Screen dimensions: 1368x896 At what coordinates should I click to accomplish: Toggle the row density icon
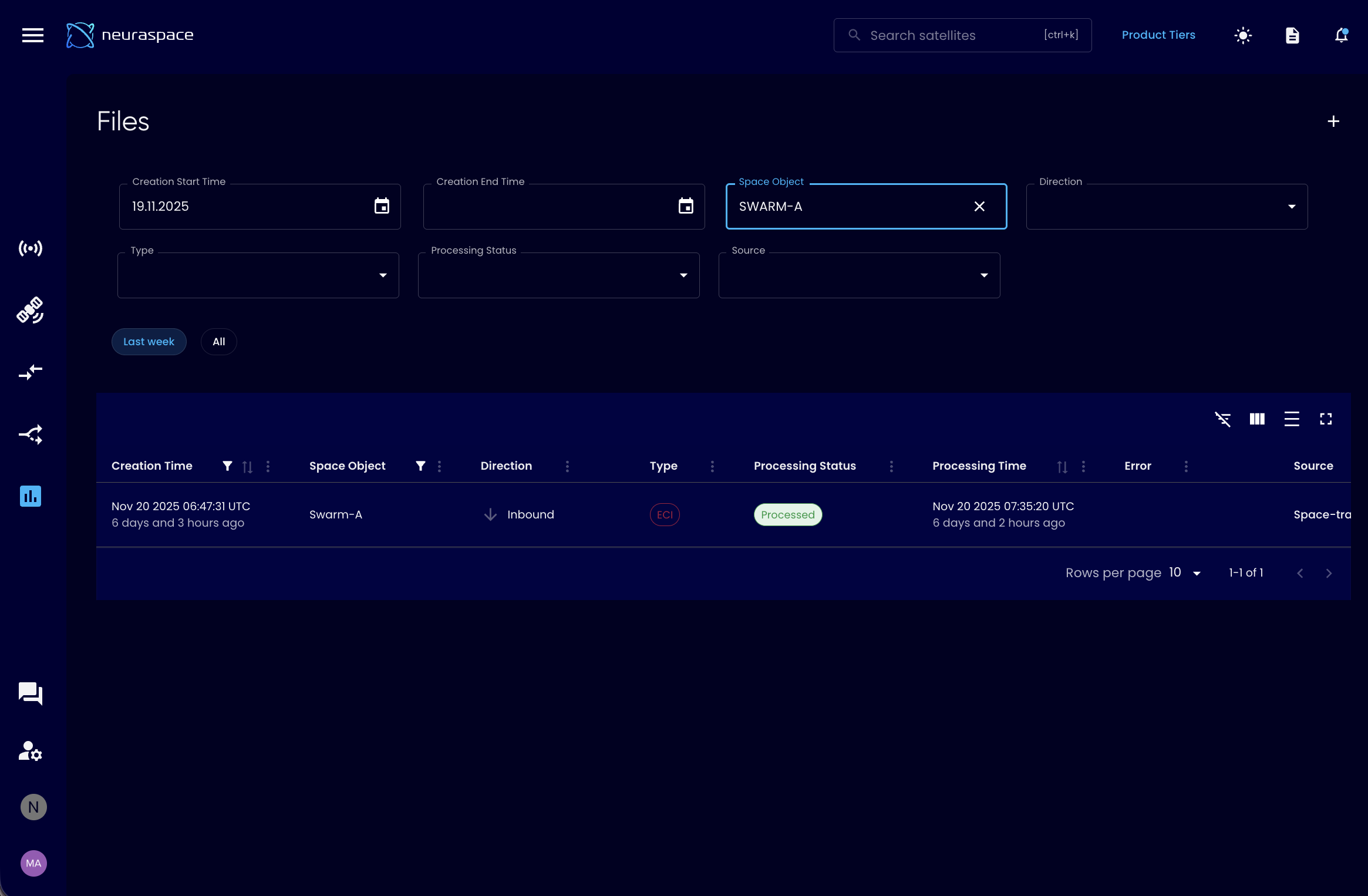(x=1292, y=419)
